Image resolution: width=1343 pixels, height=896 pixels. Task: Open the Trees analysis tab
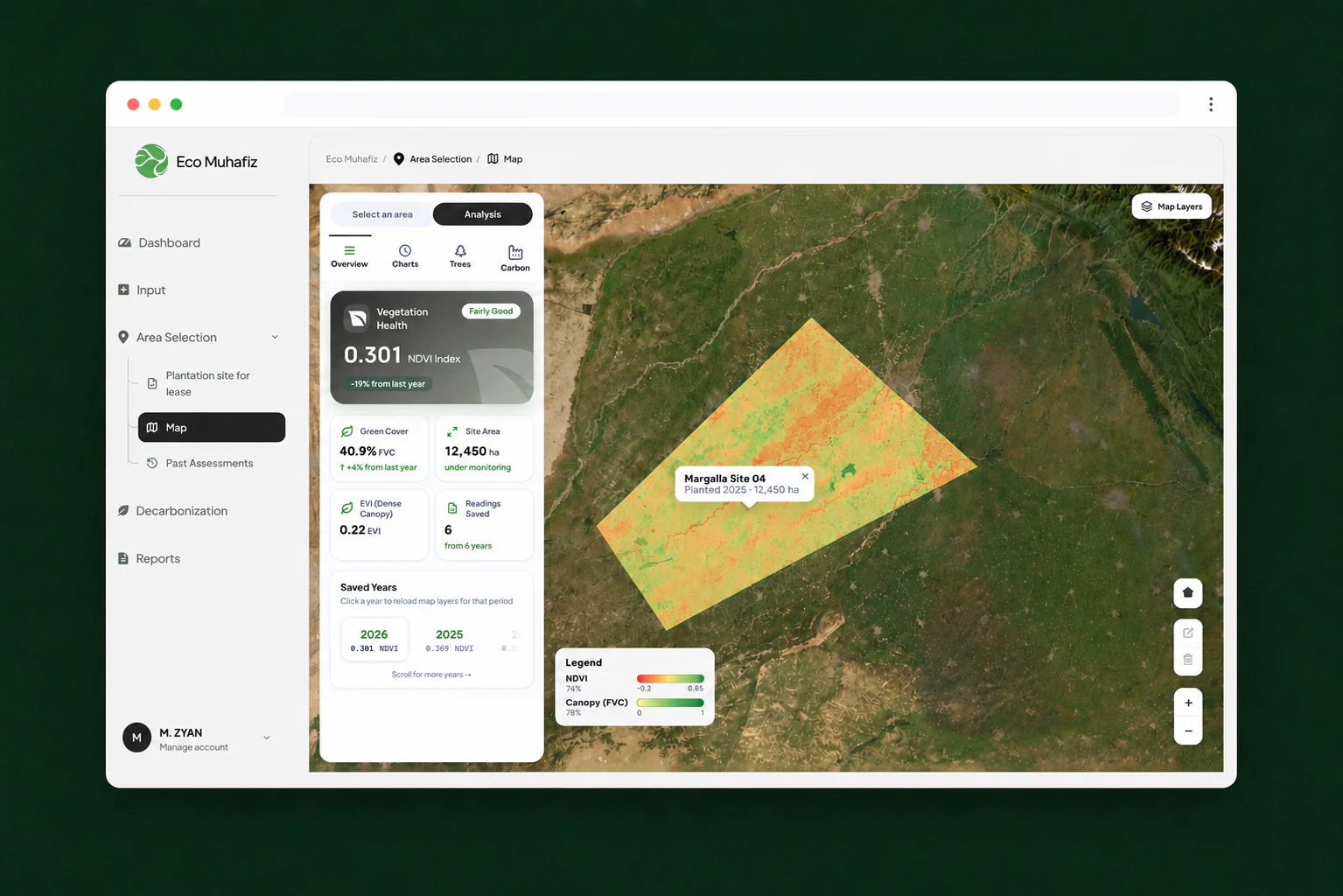[x=460, y=256]
